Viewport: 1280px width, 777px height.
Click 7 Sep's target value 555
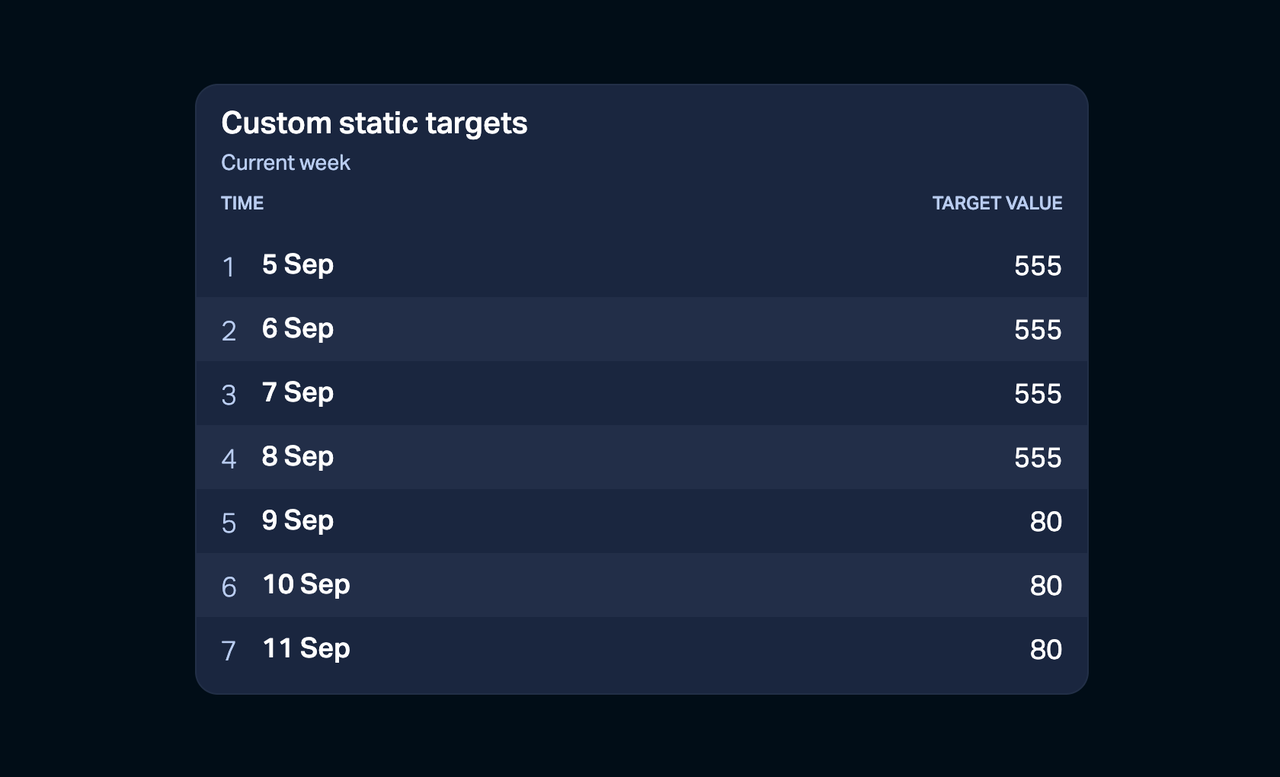1037,394
